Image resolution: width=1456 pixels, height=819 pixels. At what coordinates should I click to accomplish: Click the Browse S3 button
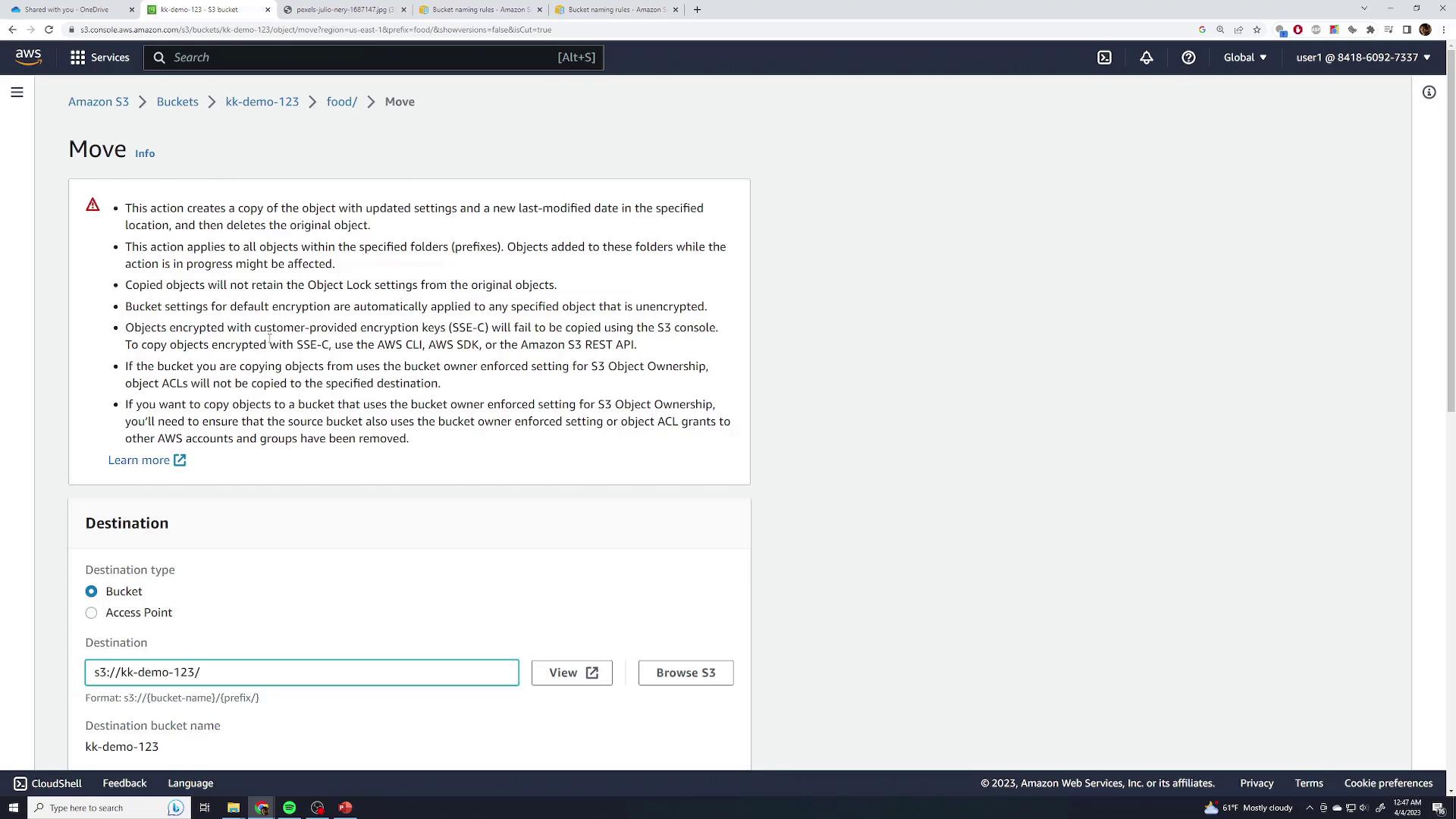pos(685,673)
